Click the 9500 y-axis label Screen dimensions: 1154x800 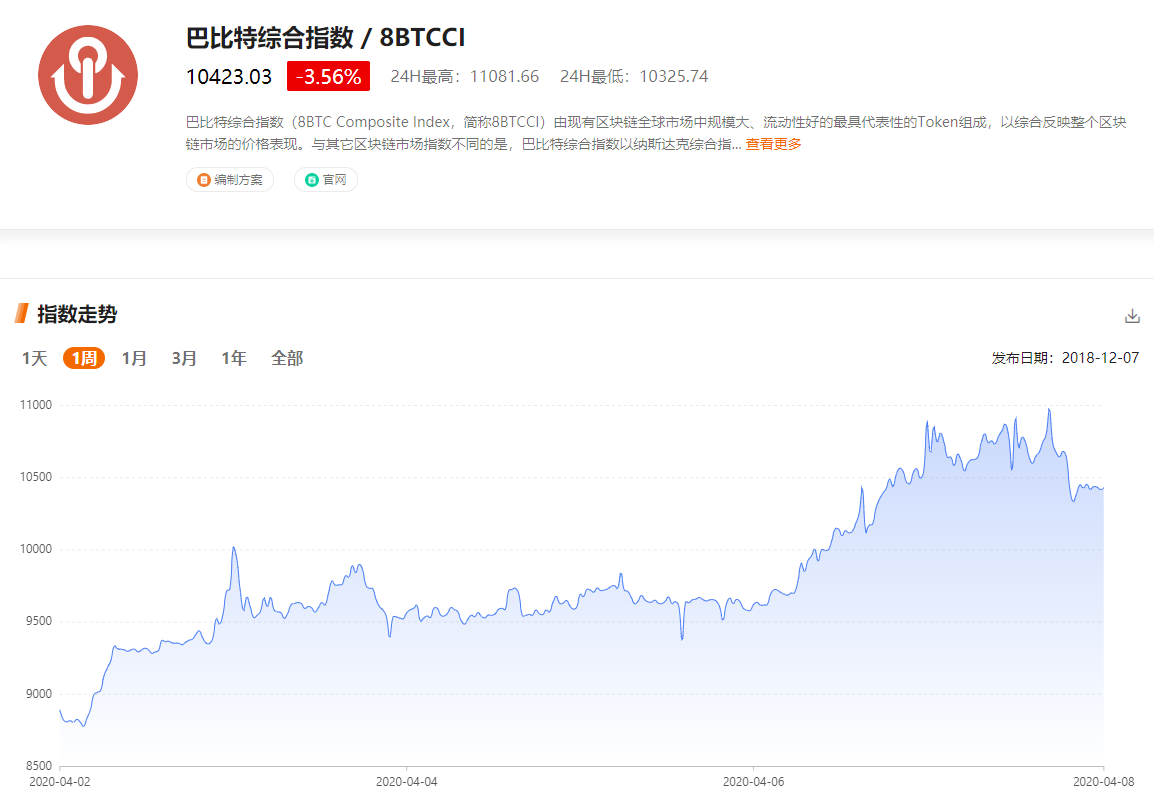click(38, 621)
